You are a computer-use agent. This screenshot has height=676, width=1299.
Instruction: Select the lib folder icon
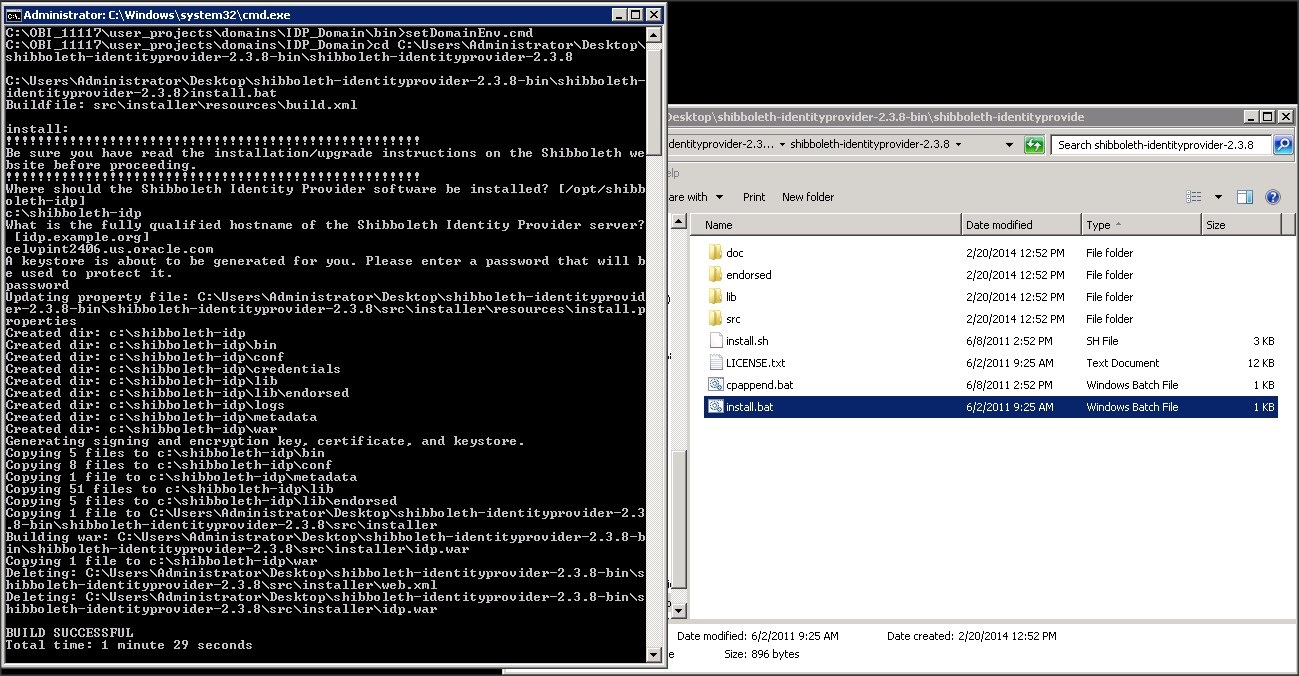715,297
